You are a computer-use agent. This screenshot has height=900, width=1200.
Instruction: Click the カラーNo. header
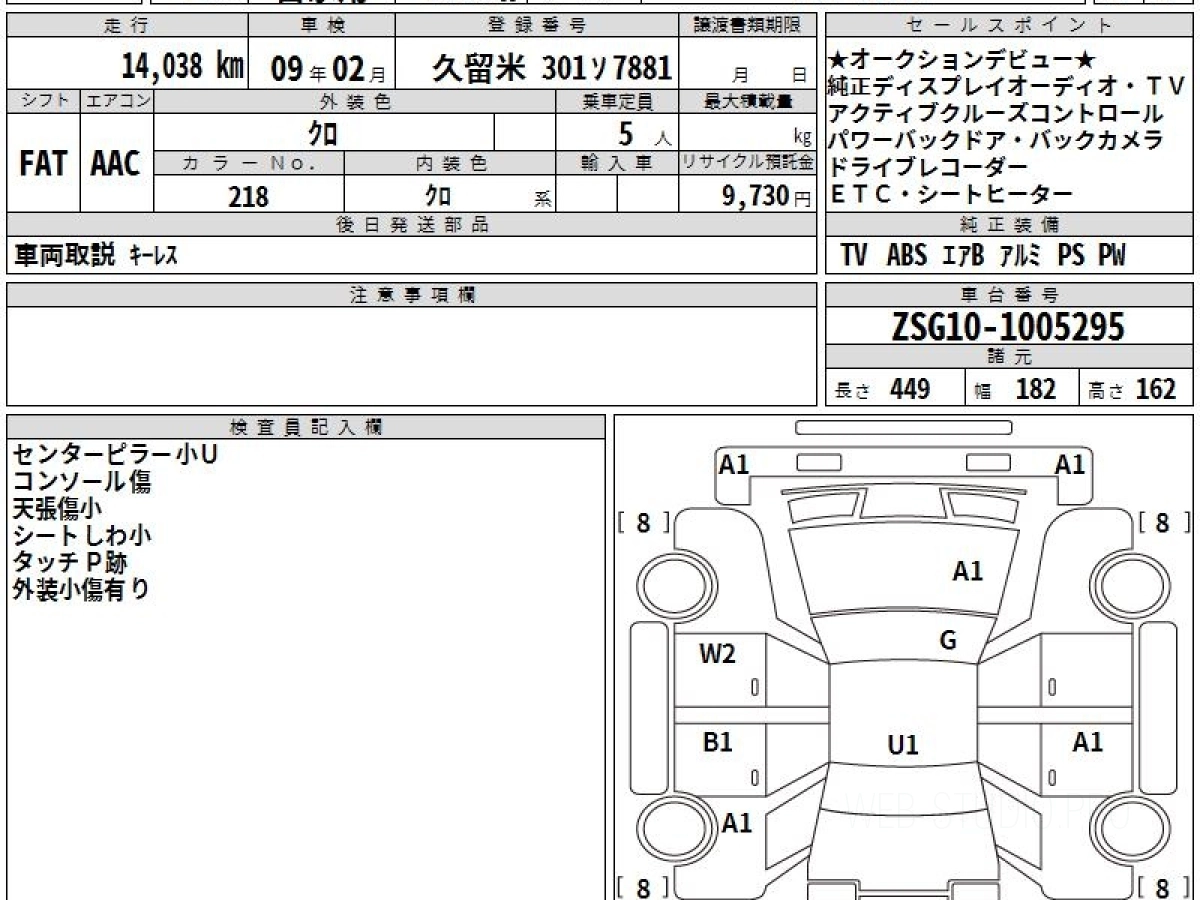click(249, 163)
